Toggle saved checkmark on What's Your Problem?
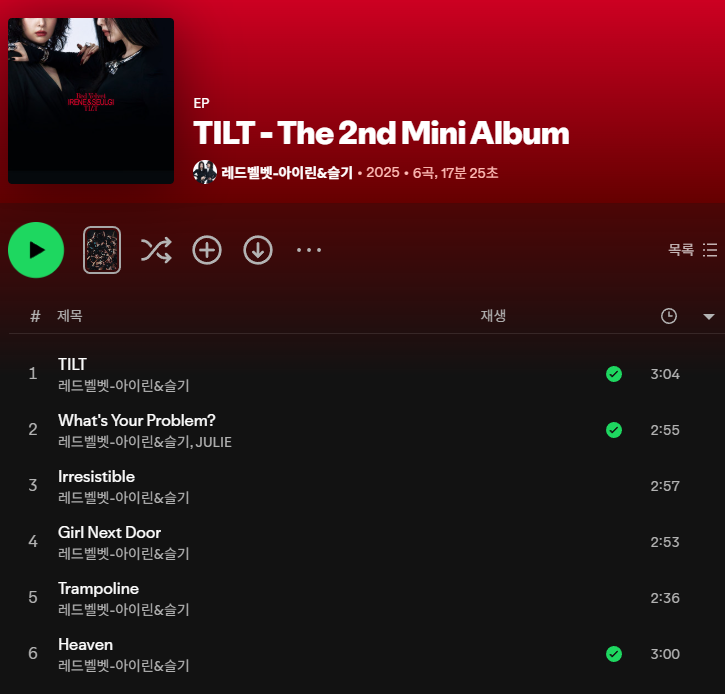Screen dimensions: 725x694 [x=614, y=430]
